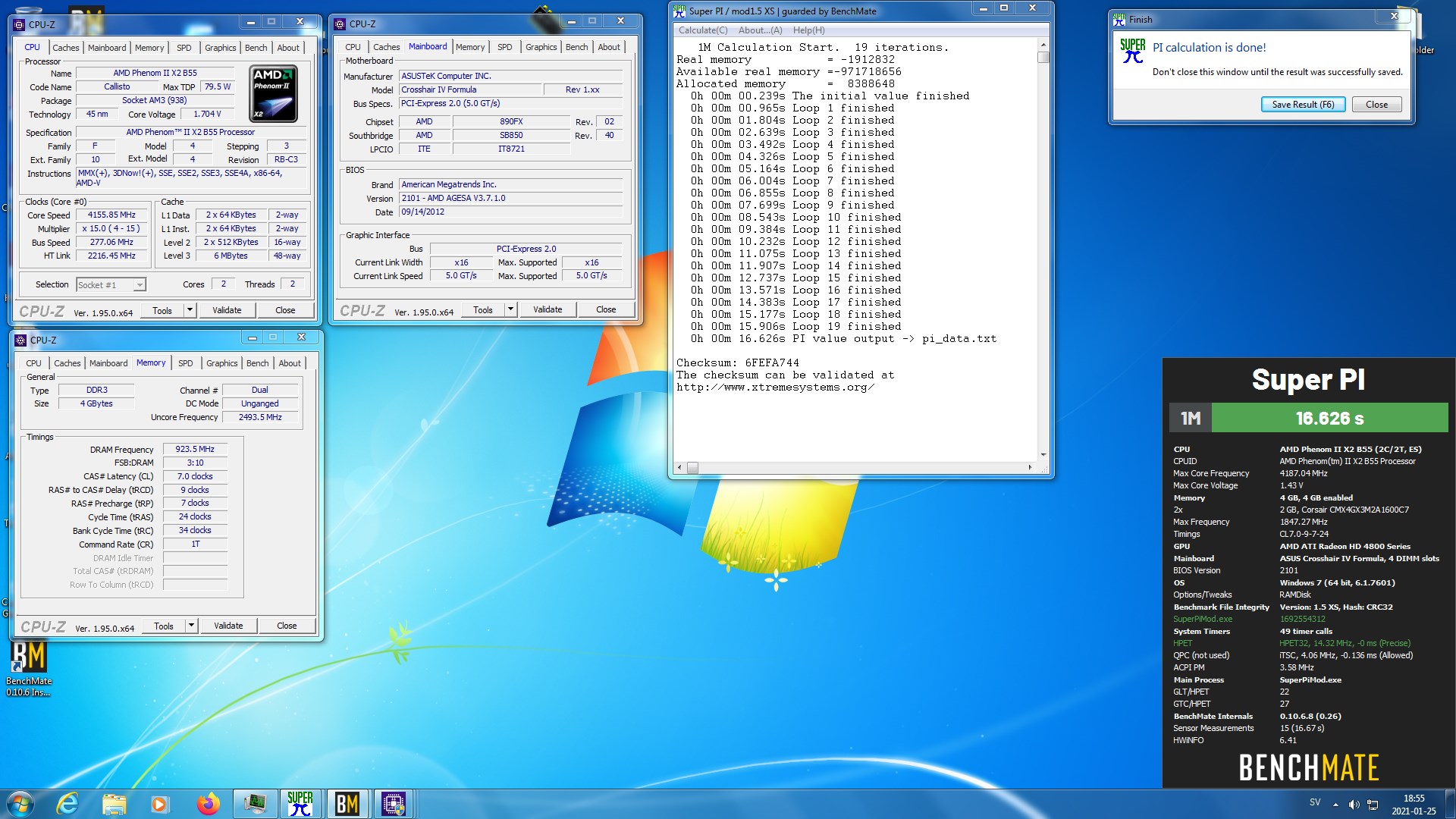The width and height of the screenshot is (1456, 819).
Task: Click the title icon of the CPU tab's CPU-Z window
Action: click(20, 24)
